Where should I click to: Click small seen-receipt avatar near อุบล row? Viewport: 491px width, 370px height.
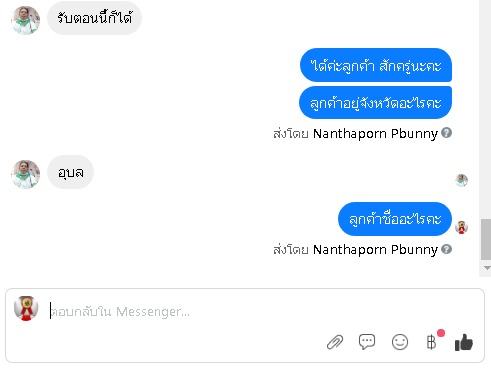click(461, 180)
